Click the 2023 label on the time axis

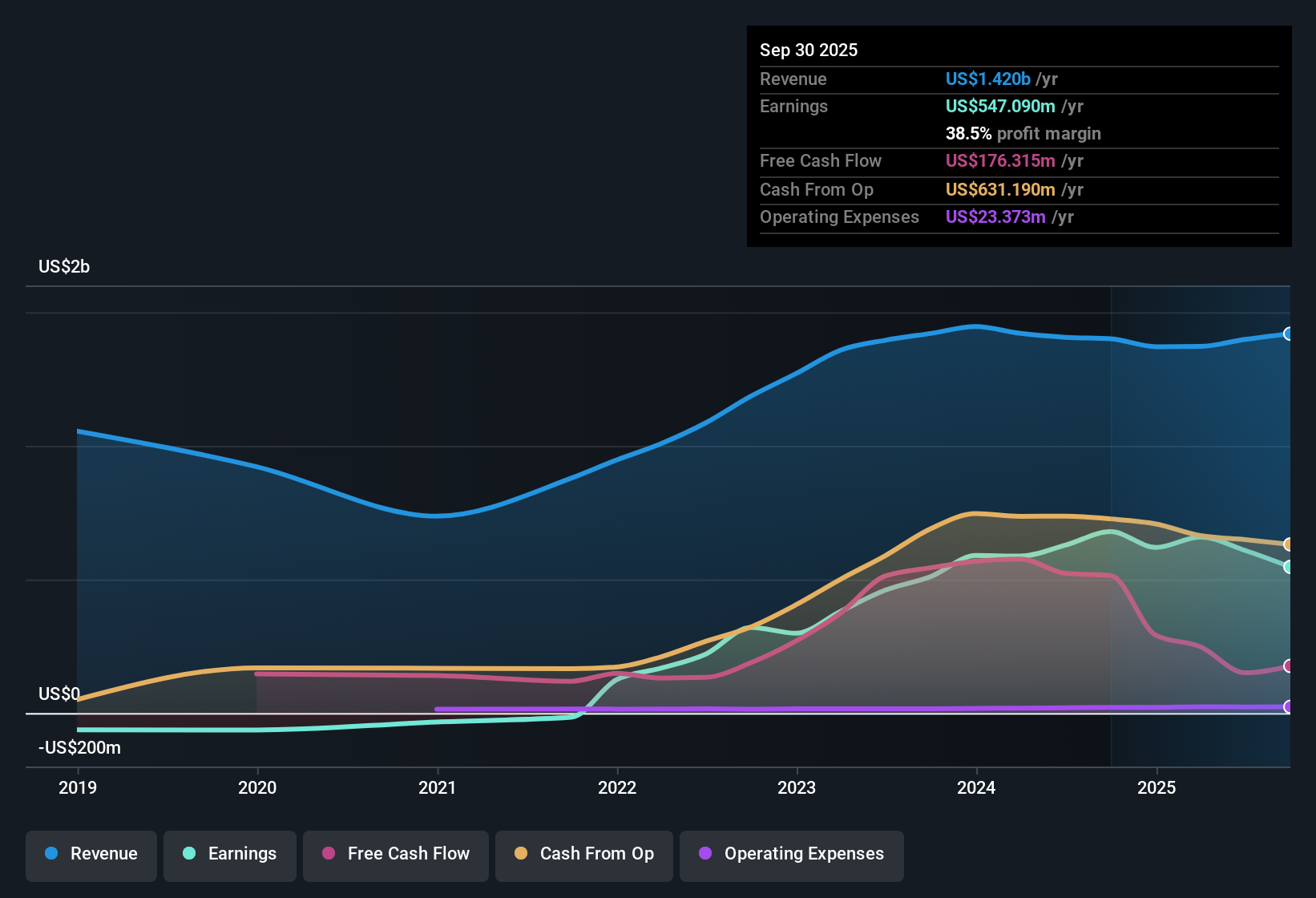point(796,787)
